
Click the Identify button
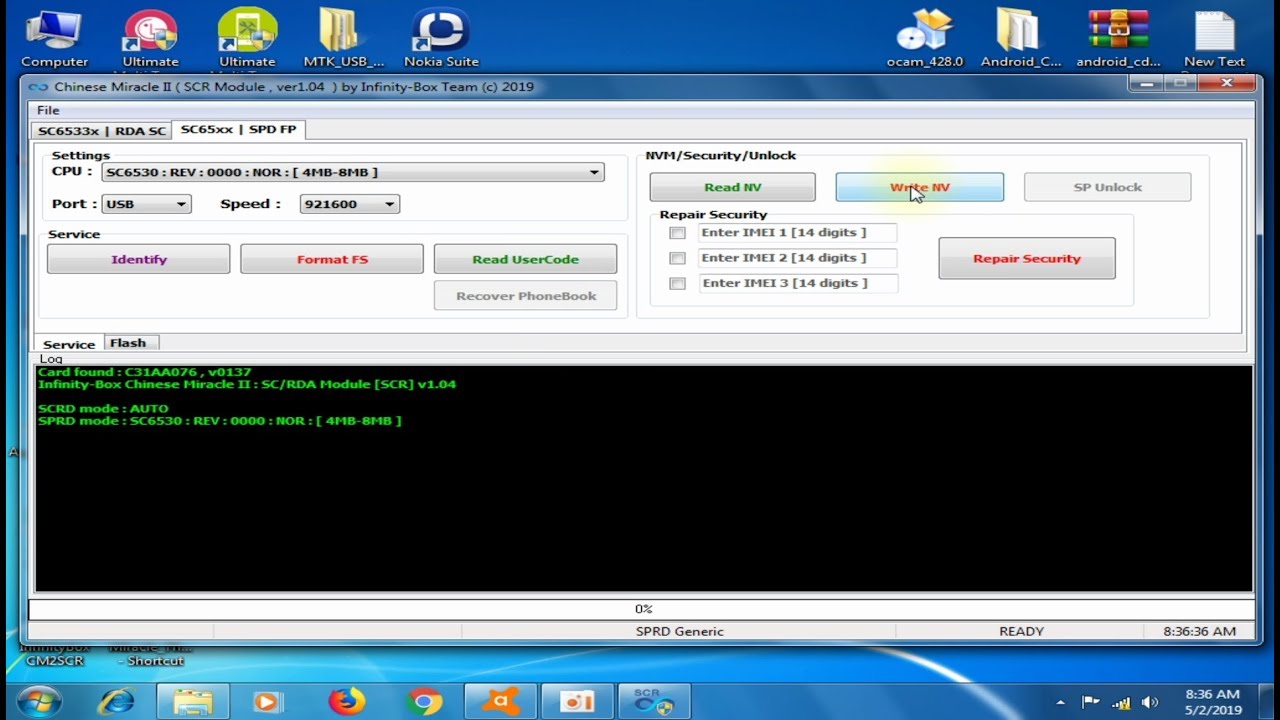(x=138, y=259)
